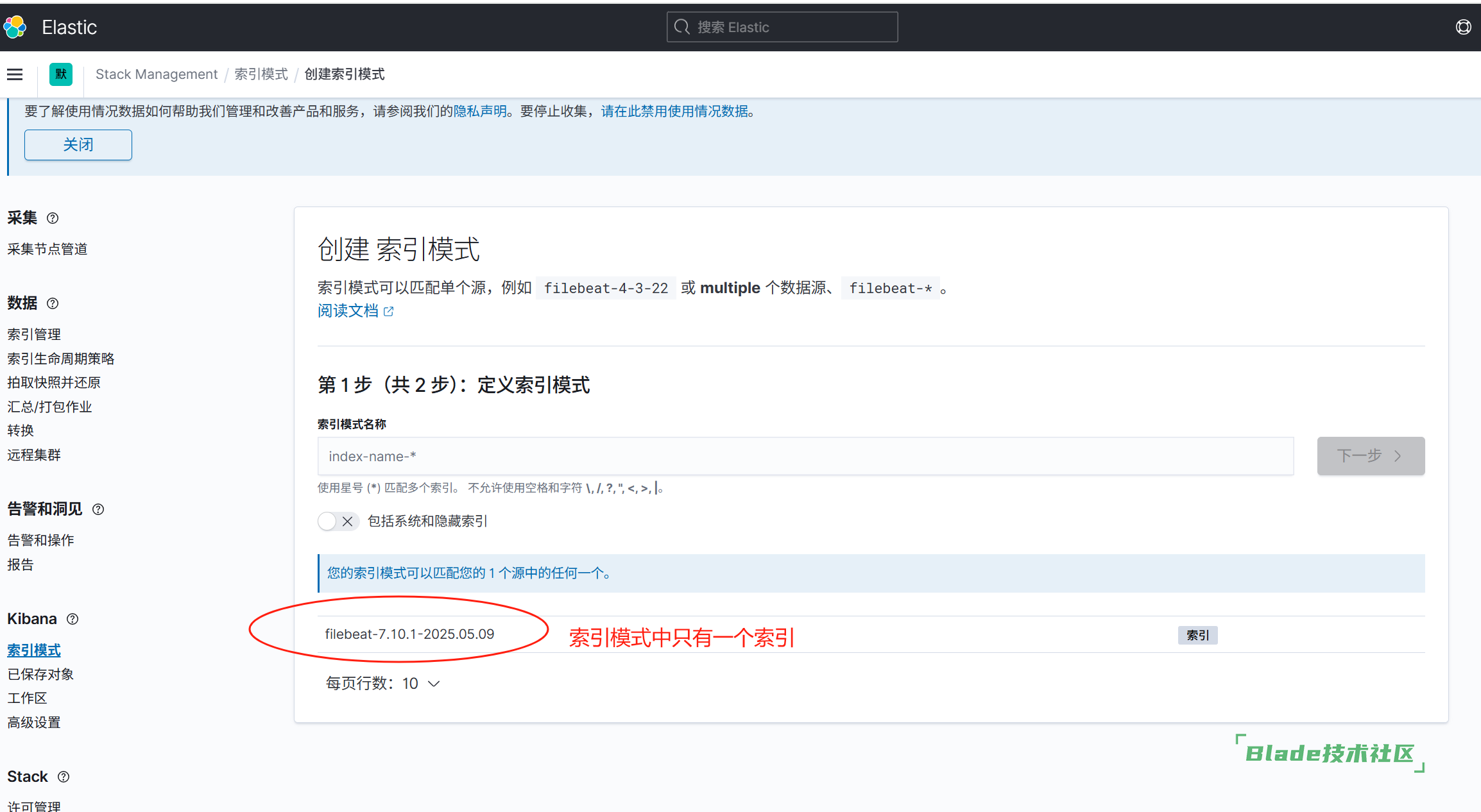Select 索引模式 in Kibana sidebar section
The height and width of the screenshot is (812, 1481).
click(34, 650)
